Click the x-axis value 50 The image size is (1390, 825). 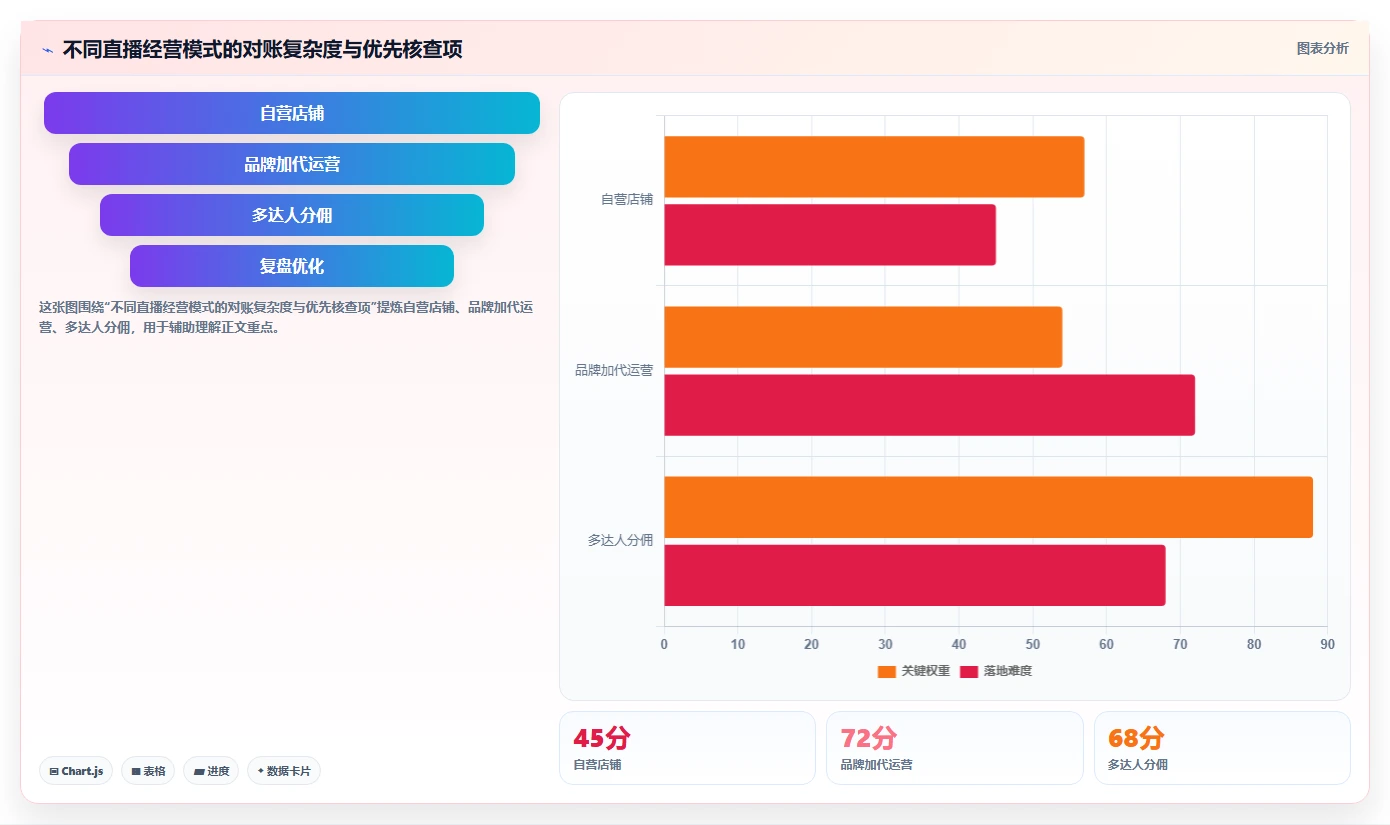click(x=1033, y=644)
